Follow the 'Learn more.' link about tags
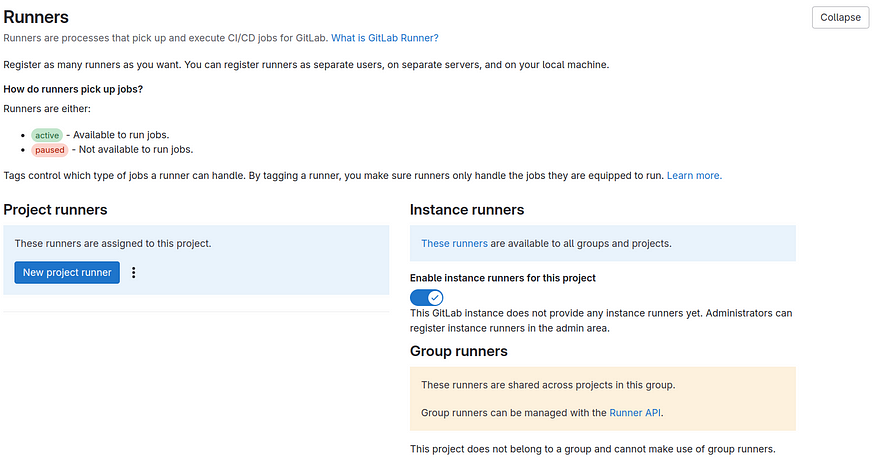875x466 pixels. click(x=694, y=175)
